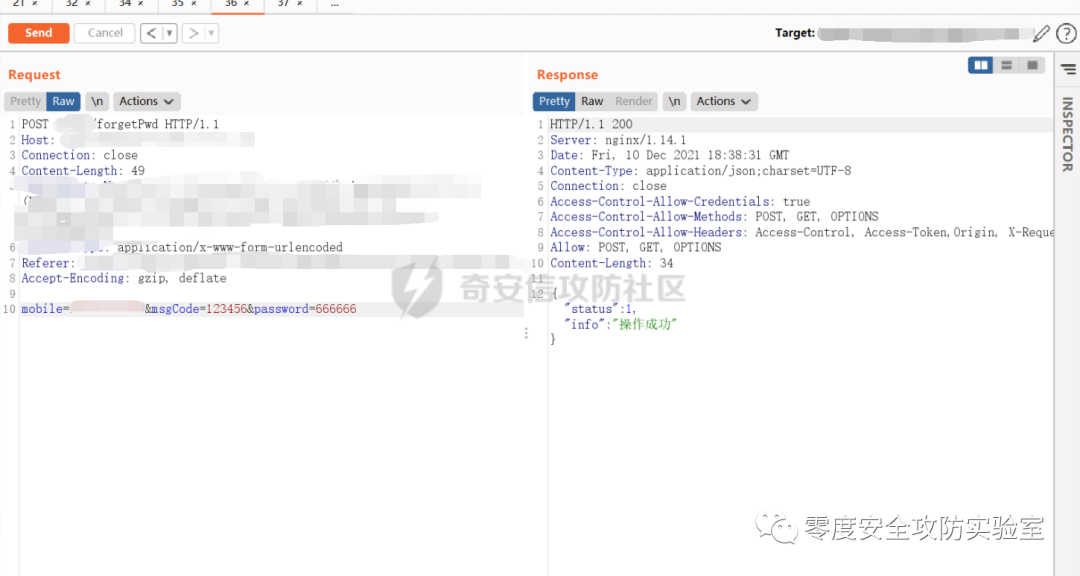The image size is (1080, 576).
Task: Go to the previous request with back arrow
Action: [x=152, y=33]
